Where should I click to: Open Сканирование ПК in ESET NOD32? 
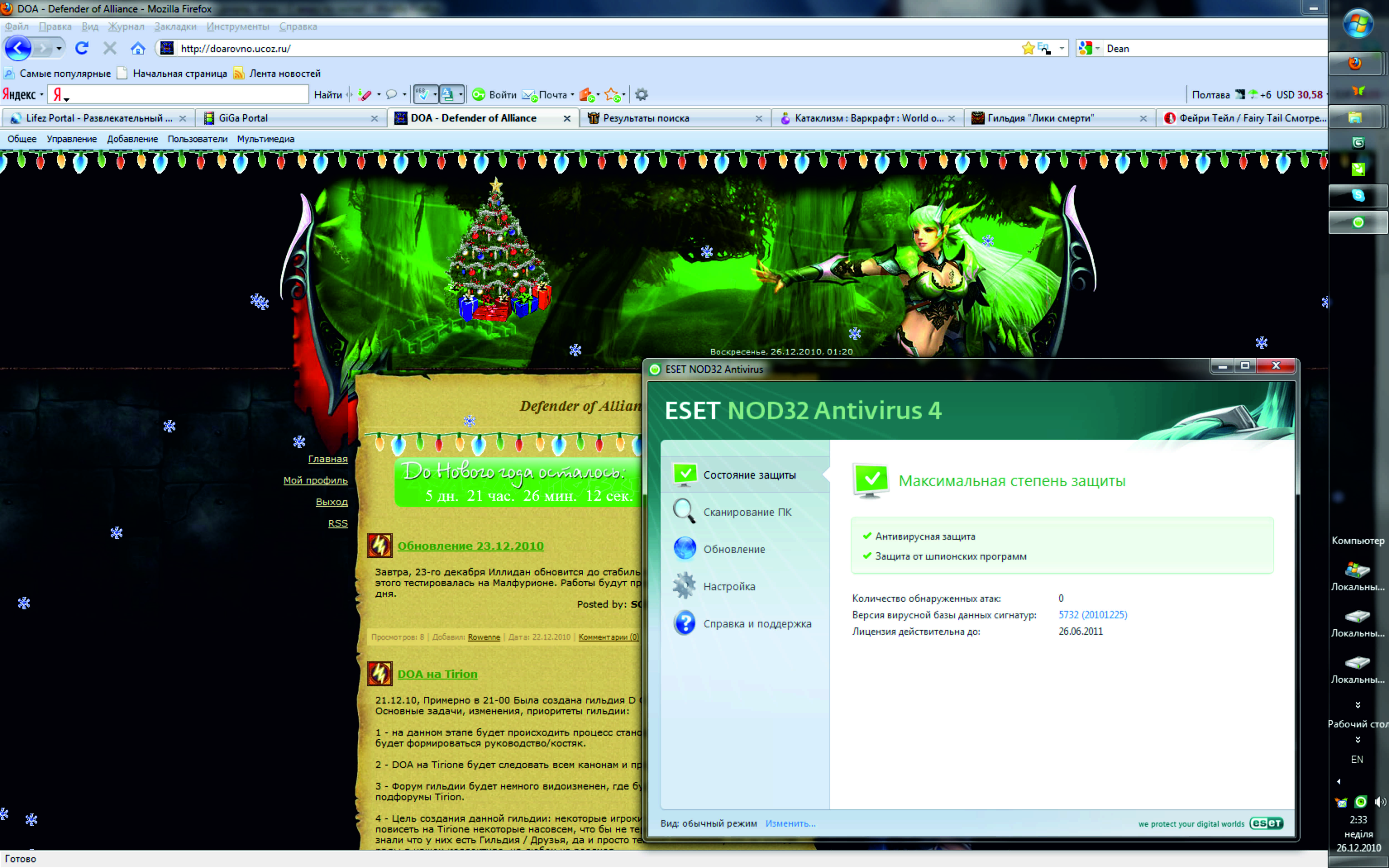click(x=747, y=512)
